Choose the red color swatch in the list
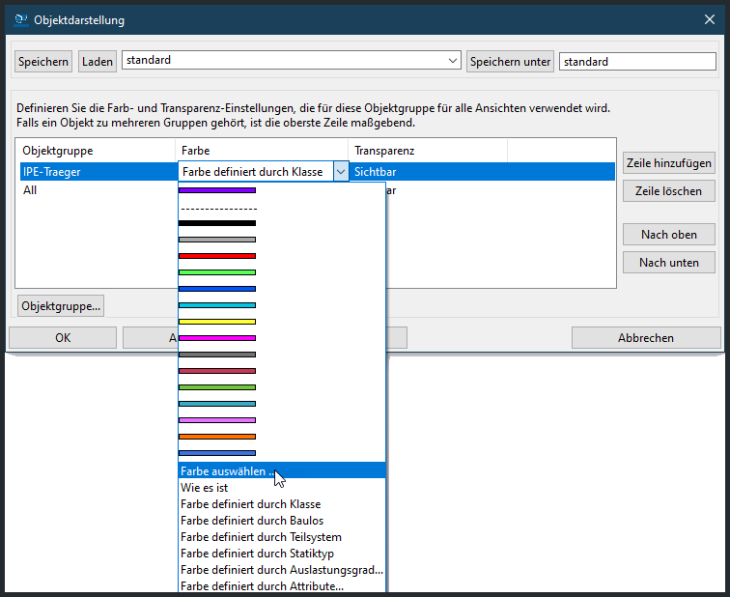730x597 pixels. click(x=217, y=256)
